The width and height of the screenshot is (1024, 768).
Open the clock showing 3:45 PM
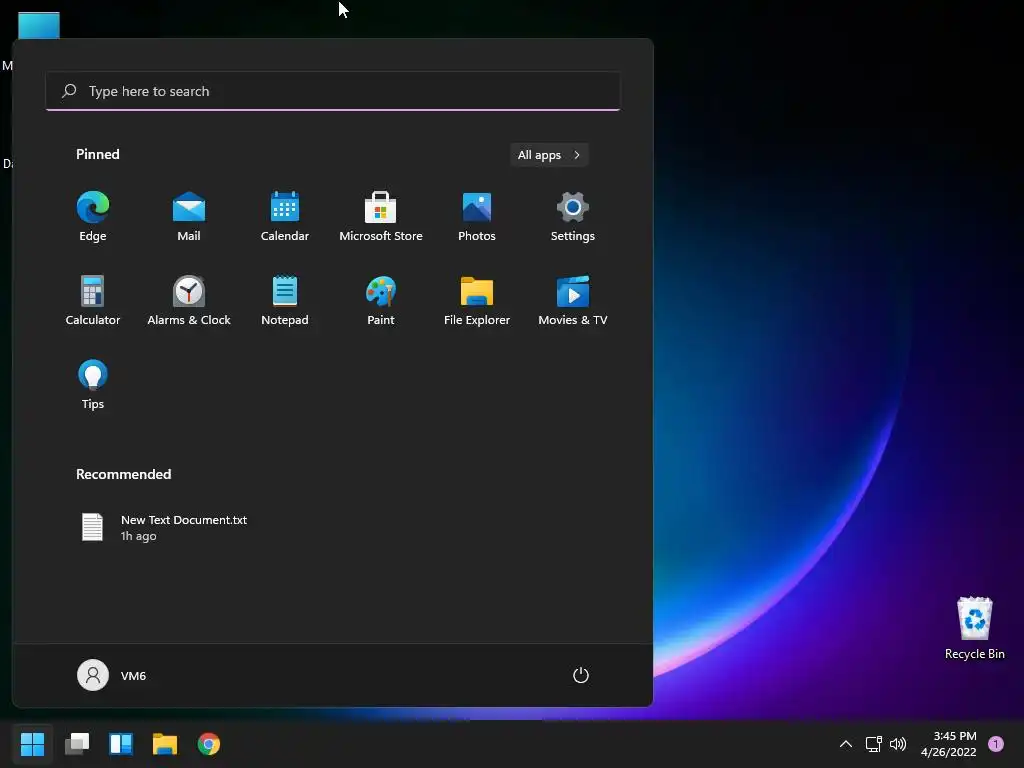(x=948, y=744)
